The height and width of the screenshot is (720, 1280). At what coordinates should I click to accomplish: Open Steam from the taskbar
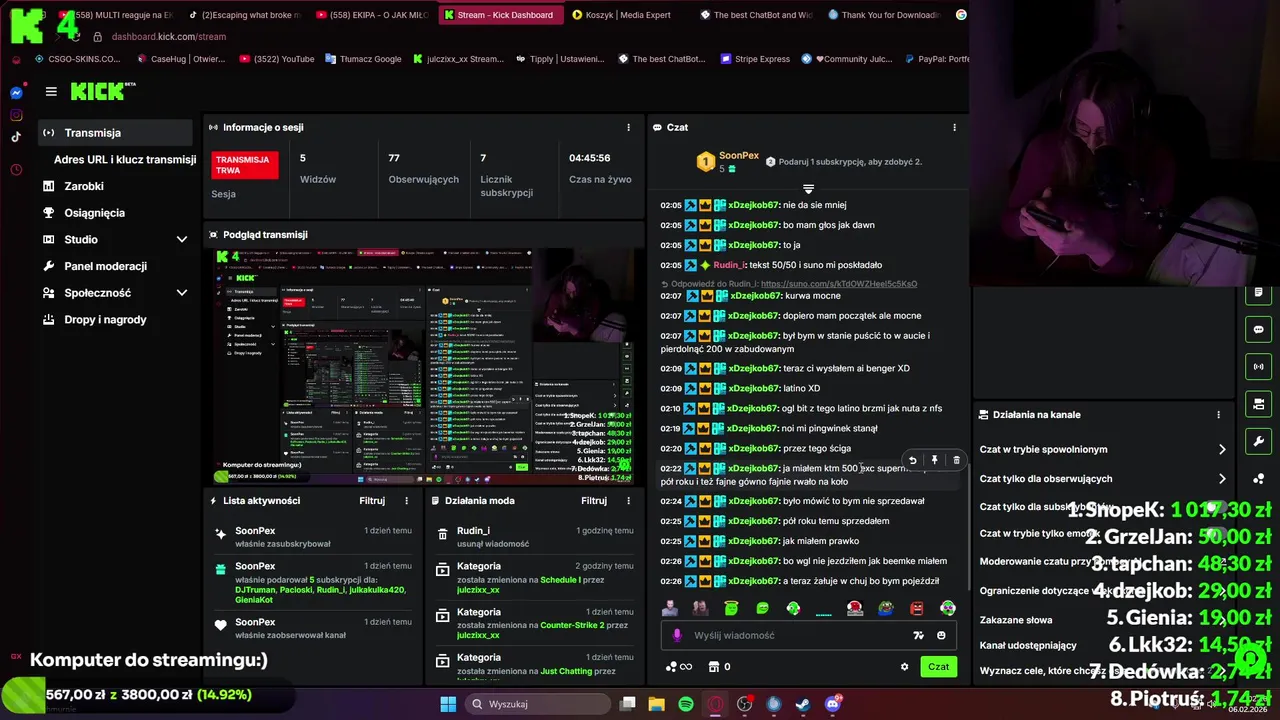pyautogui.click(x=803, y=704)
